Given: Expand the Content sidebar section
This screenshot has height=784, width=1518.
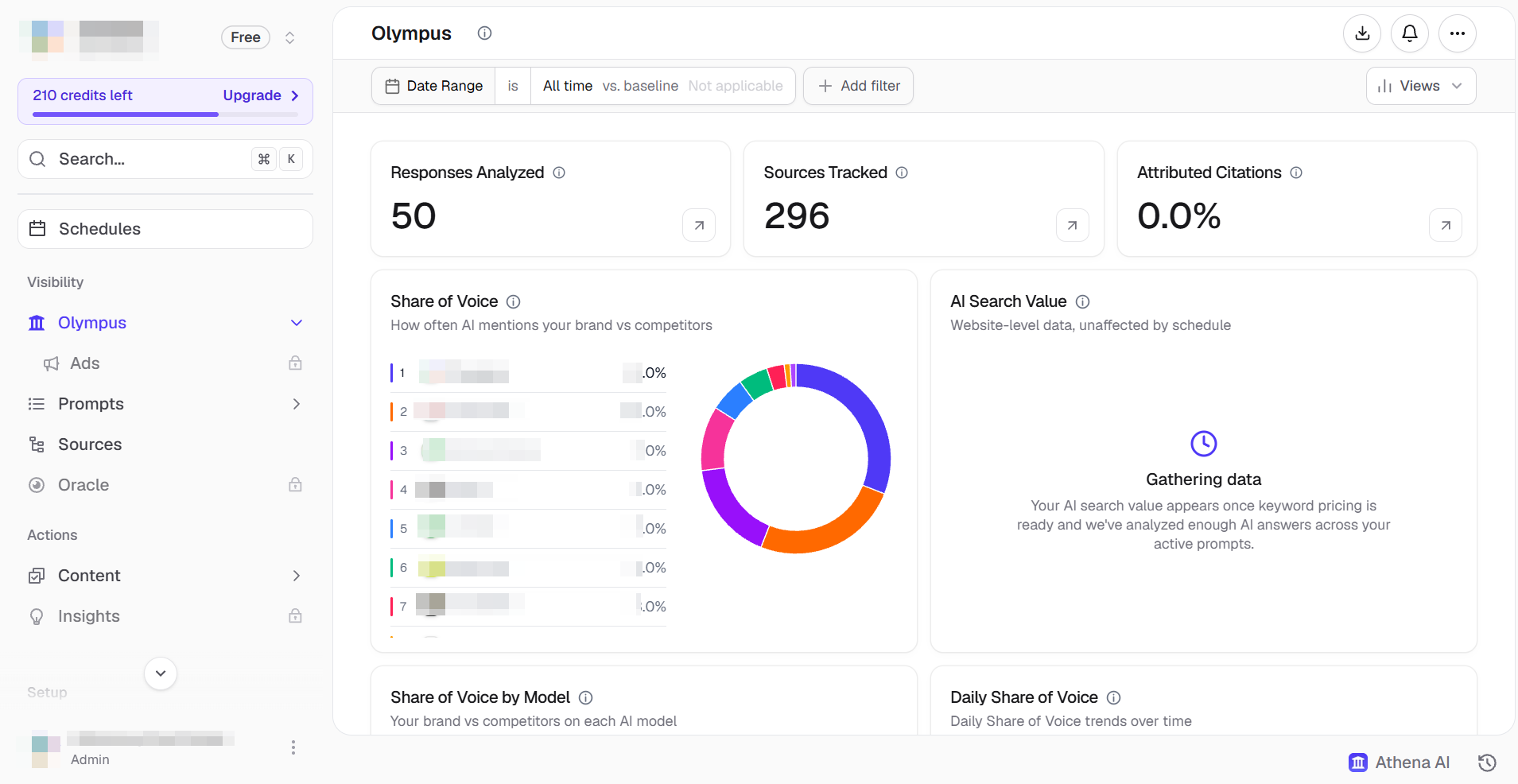Looking at the screenshot, I should tap(297, 576).
